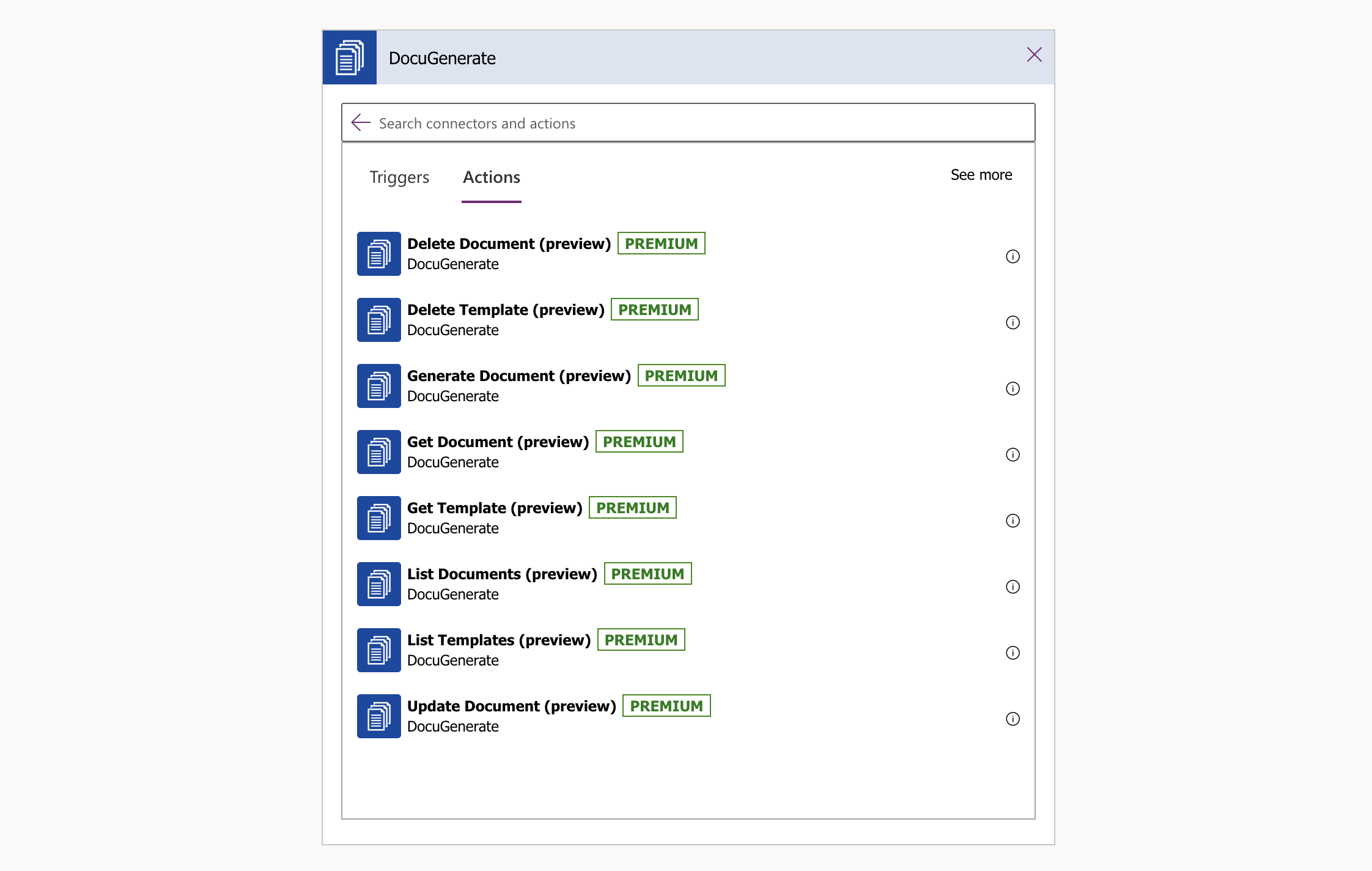Click PREMIUM badge beside Update Document
Image resolution: width=1372 pixels, height=871 pixels.
pyautogui.click(x=666, y=706)
